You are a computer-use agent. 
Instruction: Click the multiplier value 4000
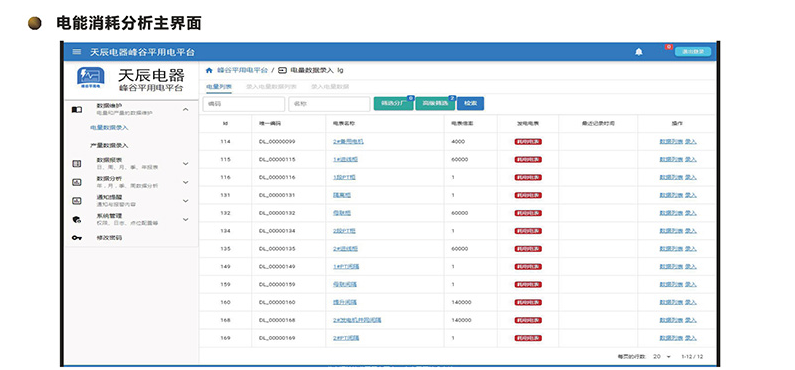click(457, 141)
